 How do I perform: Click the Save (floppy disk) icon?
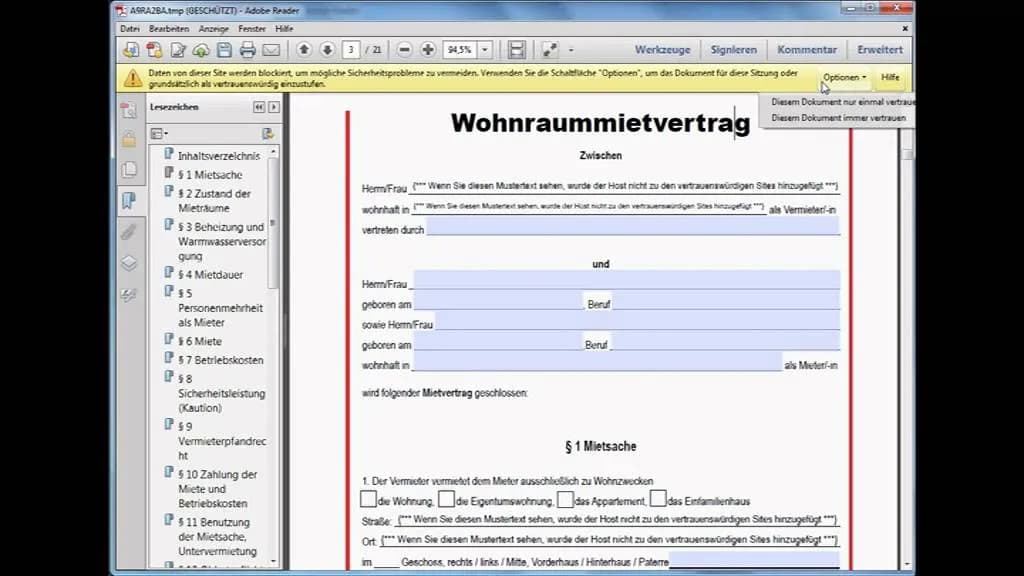click(224, 50)
